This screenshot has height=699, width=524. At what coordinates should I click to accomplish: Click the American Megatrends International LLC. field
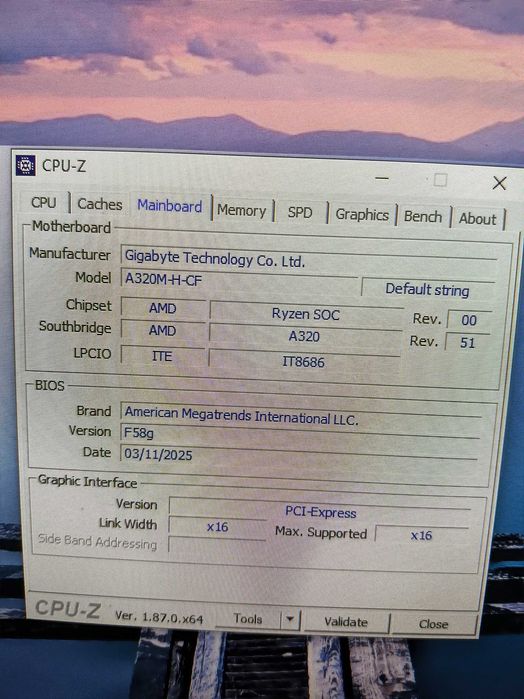pyautogui.click(x=301, y=415)
